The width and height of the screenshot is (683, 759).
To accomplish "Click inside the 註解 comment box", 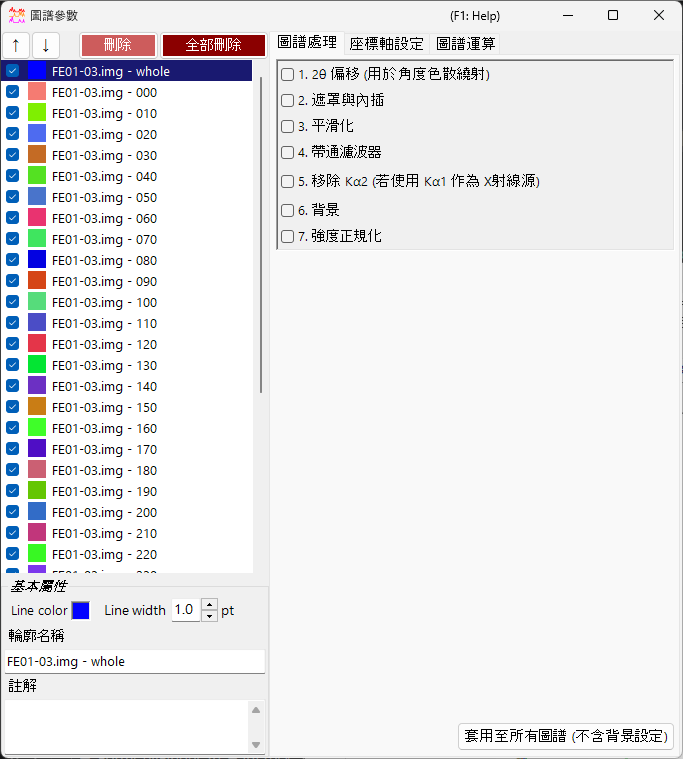I will (127, 727).
